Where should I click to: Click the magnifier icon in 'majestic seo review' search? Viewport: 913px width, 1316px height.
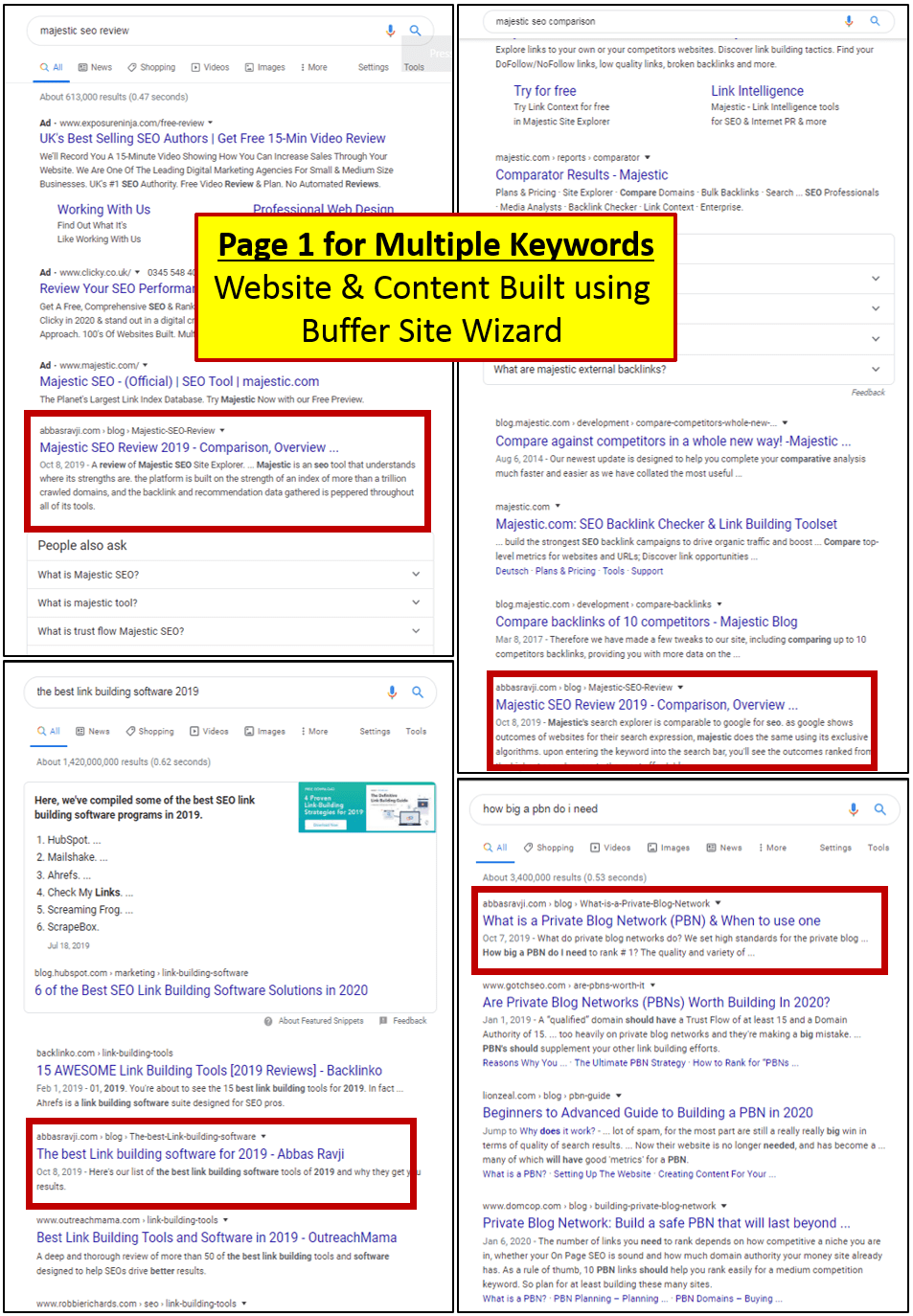[416, 31]
